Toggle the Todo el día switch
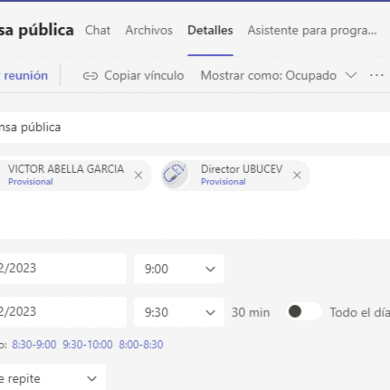 point(304,312)
